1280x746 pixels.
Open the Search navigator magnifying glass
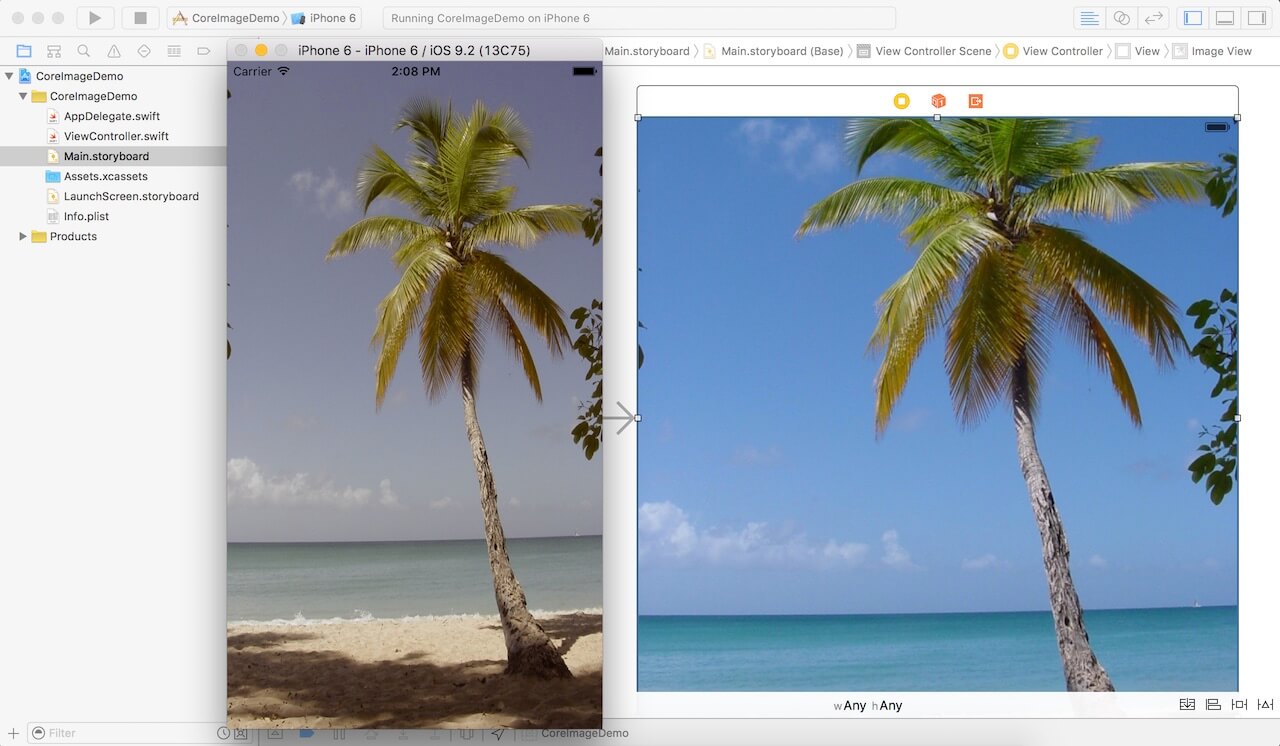coord(84,50)
